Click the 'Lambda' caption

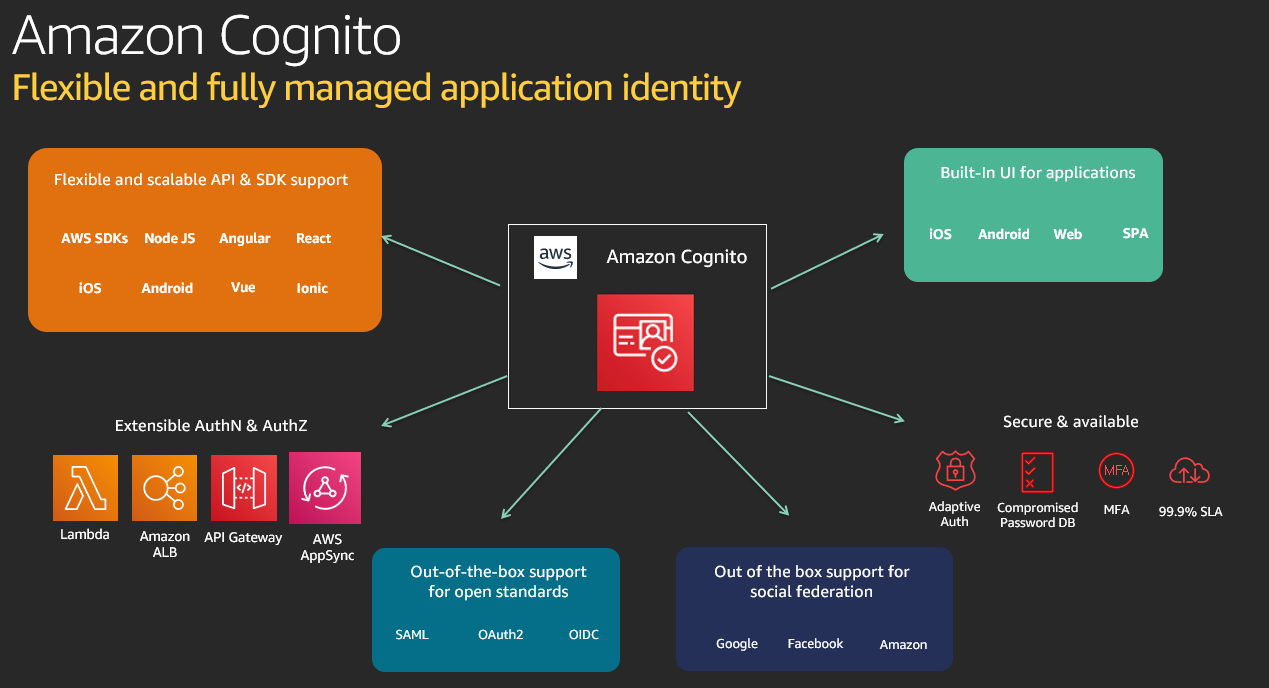(x=85, y=534)
